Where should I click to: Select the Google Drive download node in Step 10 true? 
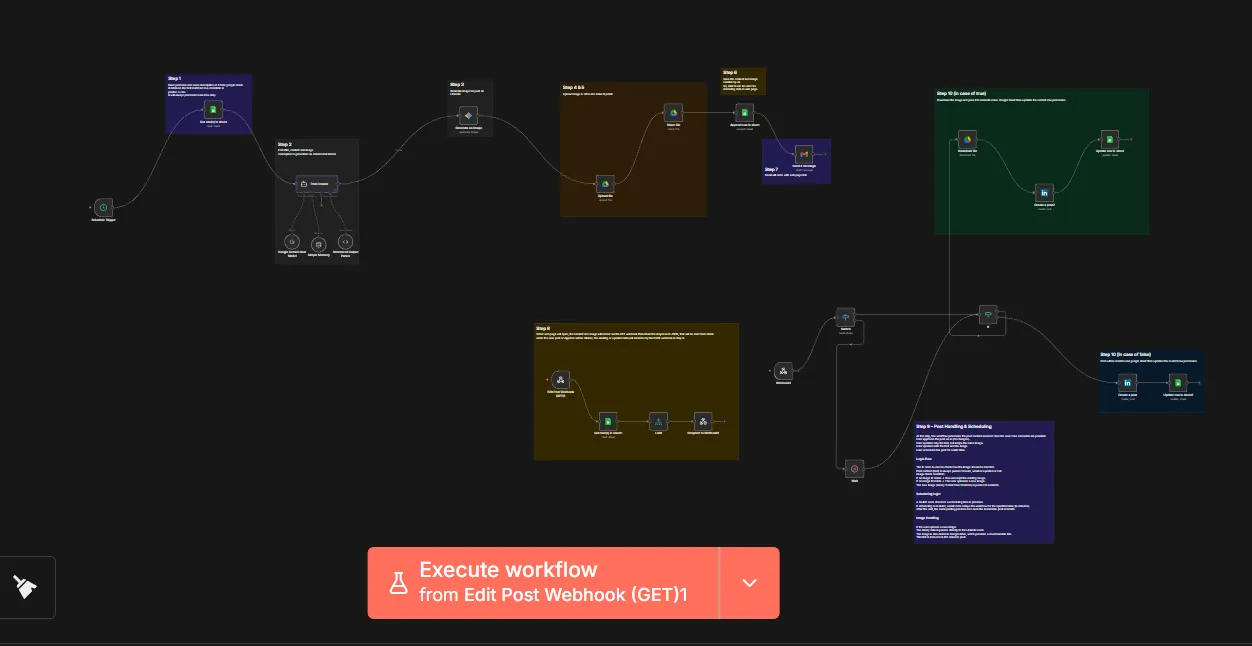967,140
